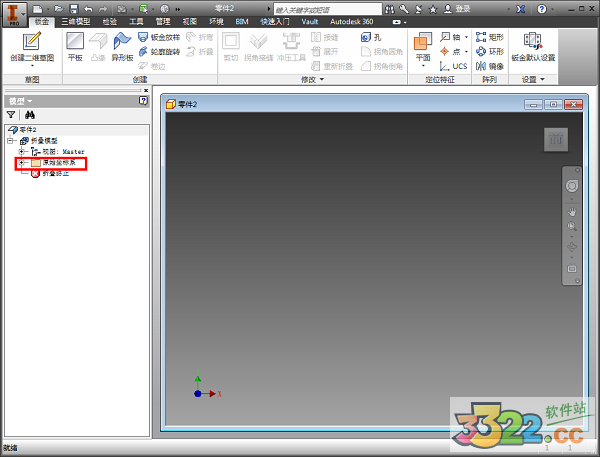Open the Work Plane (平面) dropdown arrow
Viewport: 600px width, 457px height.
[x=423, y=66]
